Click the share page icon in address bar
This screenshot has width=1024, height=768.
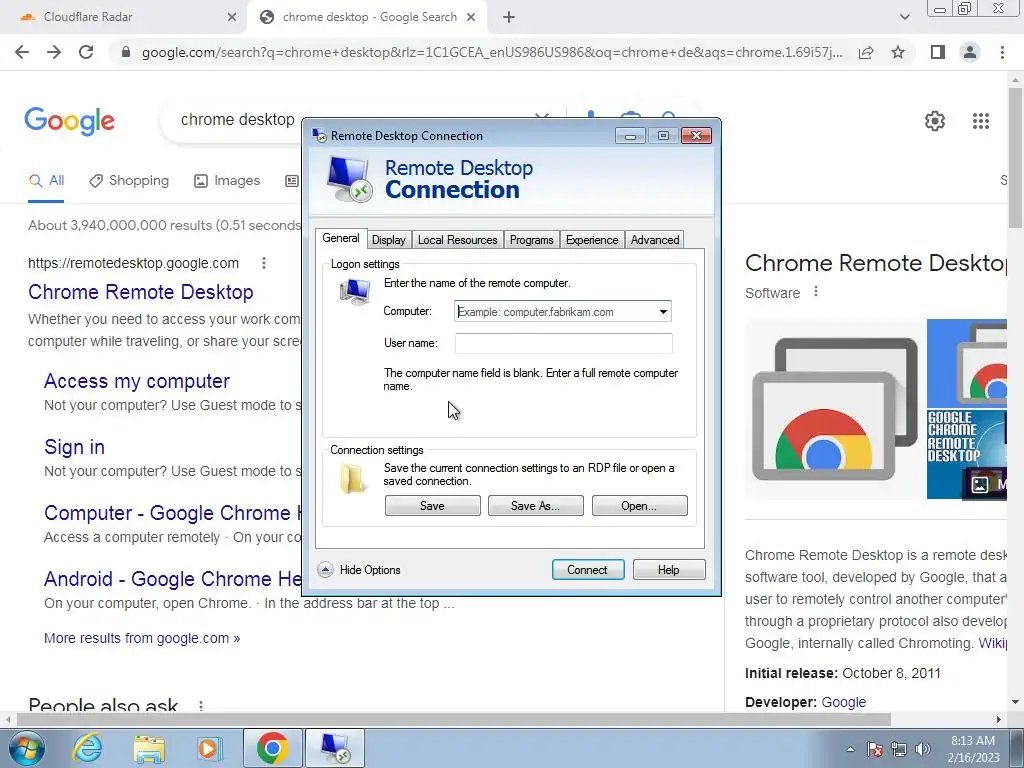coord(866,52)
